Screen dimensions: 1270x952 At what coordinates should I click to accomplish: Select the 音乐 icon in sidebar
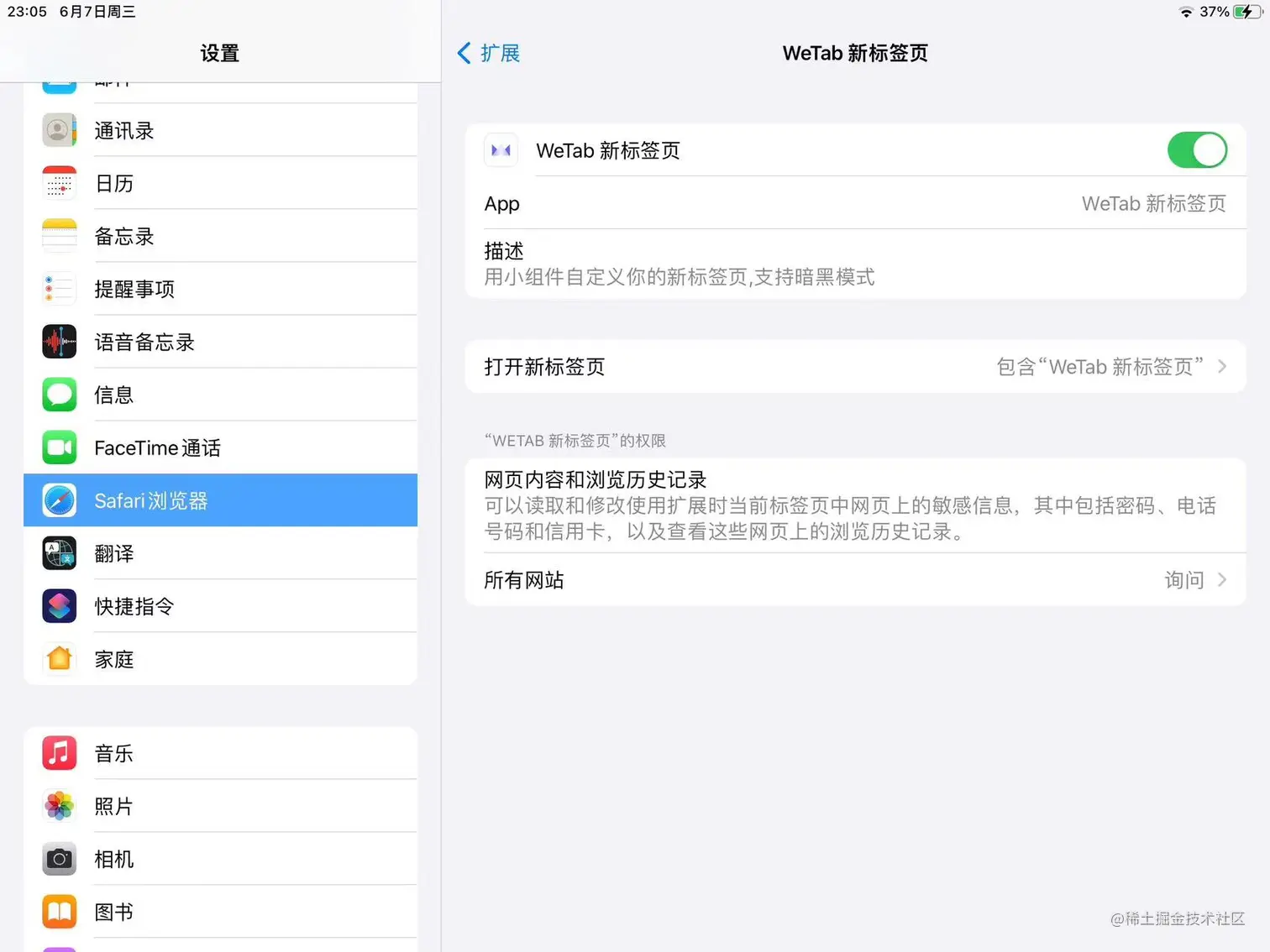pyautogui.click(x=59, y=753)
